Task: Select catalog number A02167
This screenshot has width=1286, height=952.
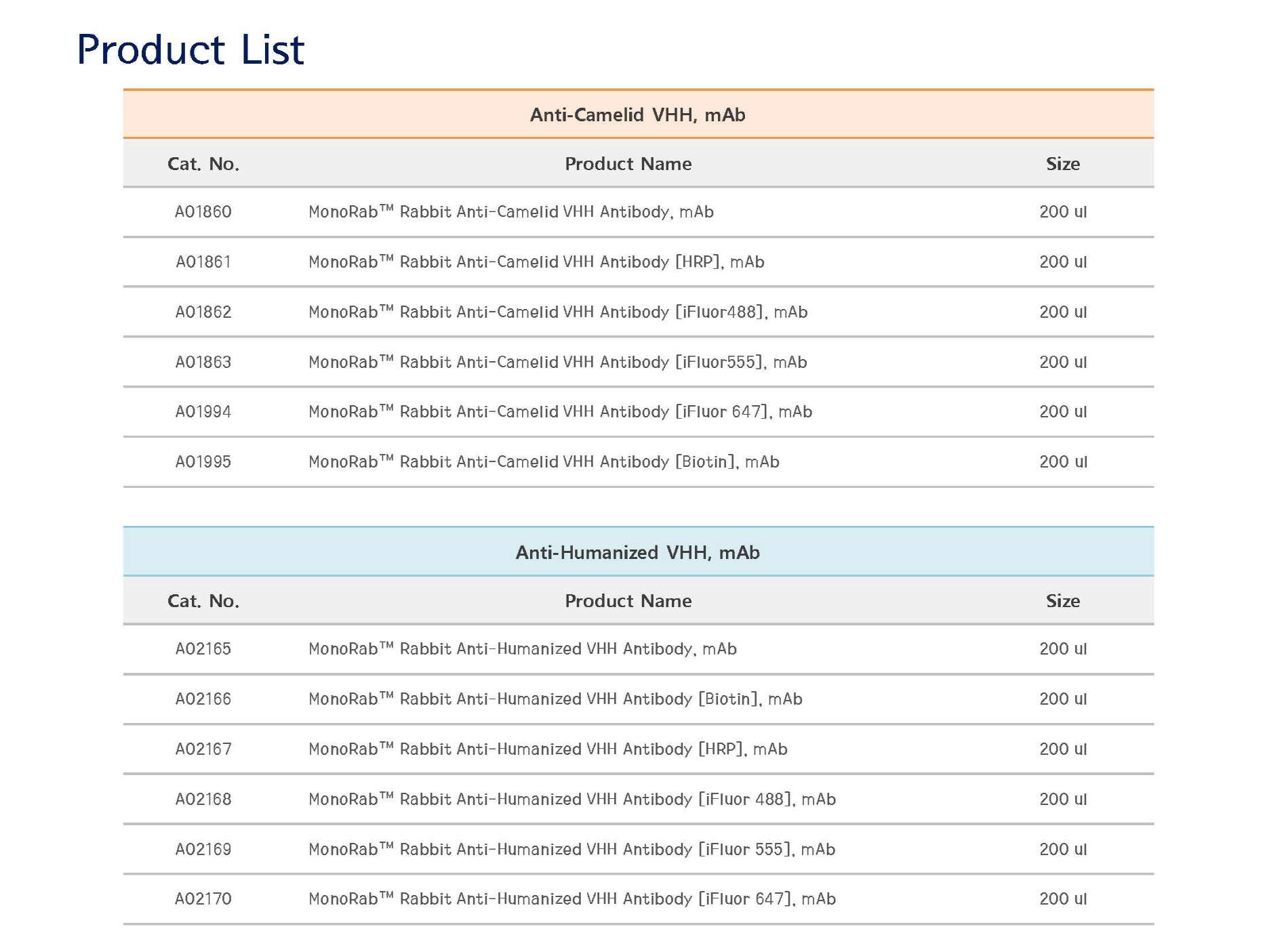Action: tap(203, 749)
